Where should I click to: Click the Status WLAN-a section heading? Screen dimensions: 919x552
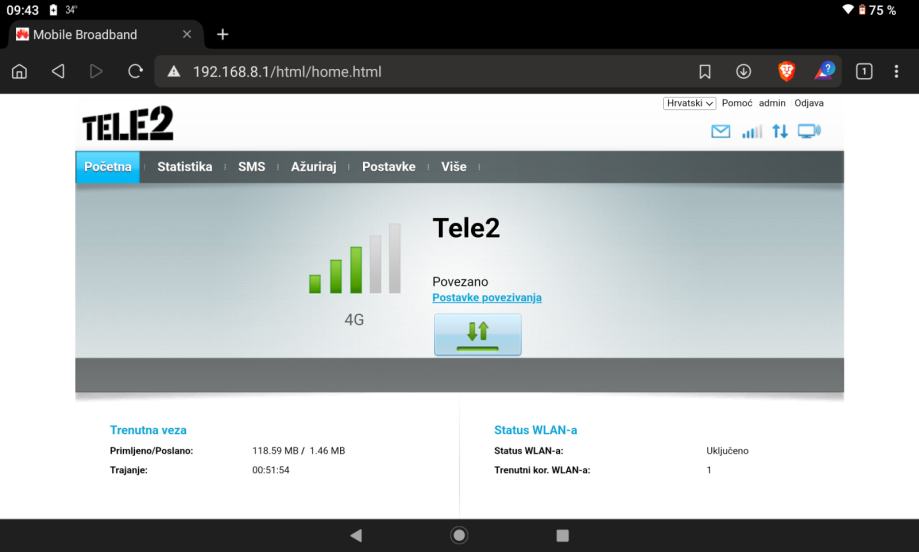[536, 430]
